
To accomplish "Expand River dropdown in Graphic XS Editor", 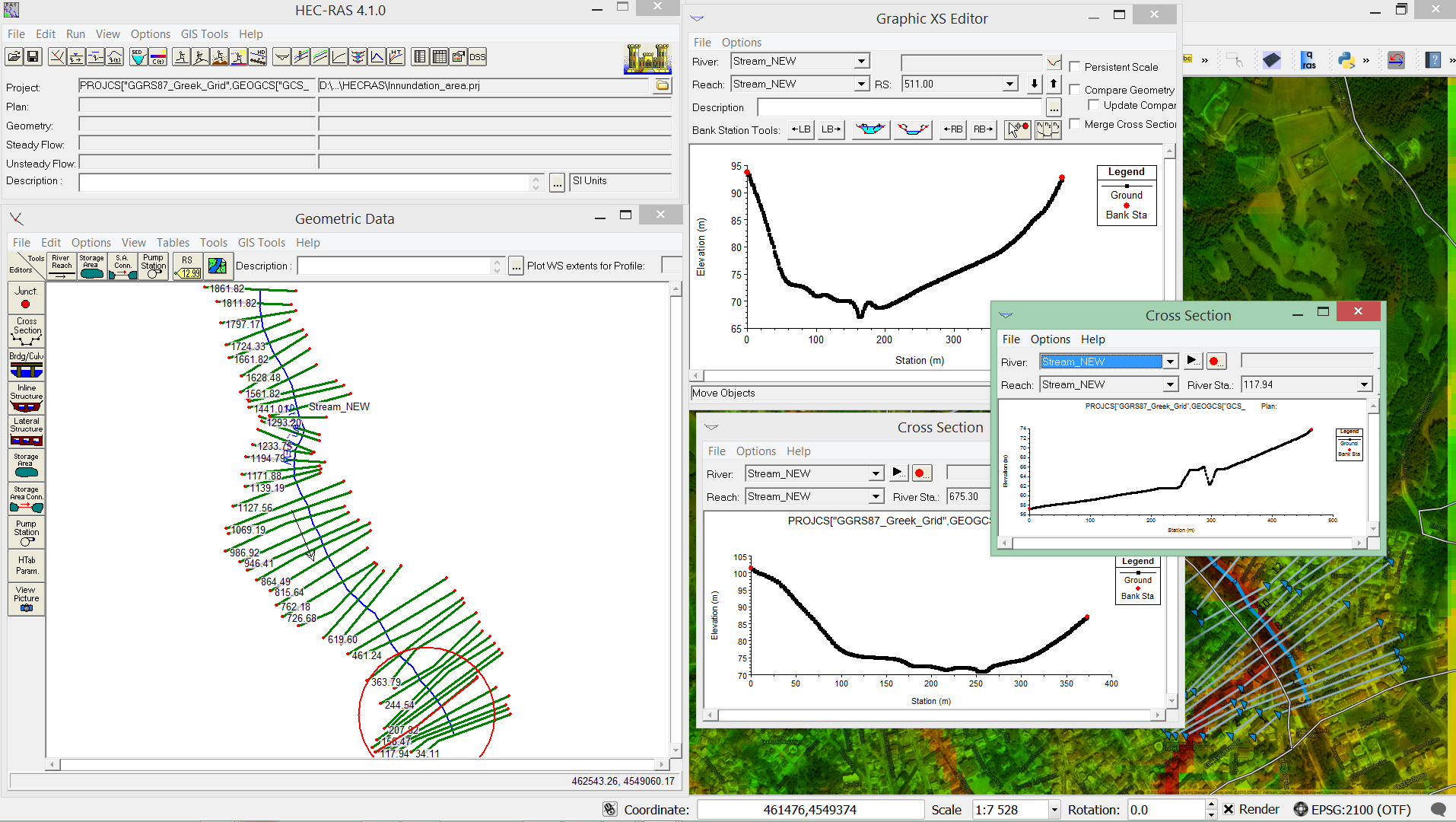I will pyautogui.click(x=861, y=61).
